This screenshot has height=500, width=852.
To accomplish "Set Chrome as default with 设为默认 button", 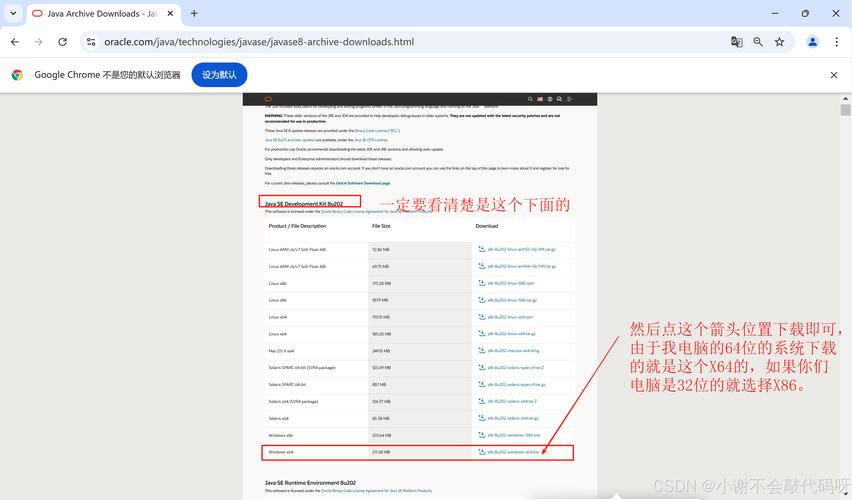I will [x=219, y=75].
